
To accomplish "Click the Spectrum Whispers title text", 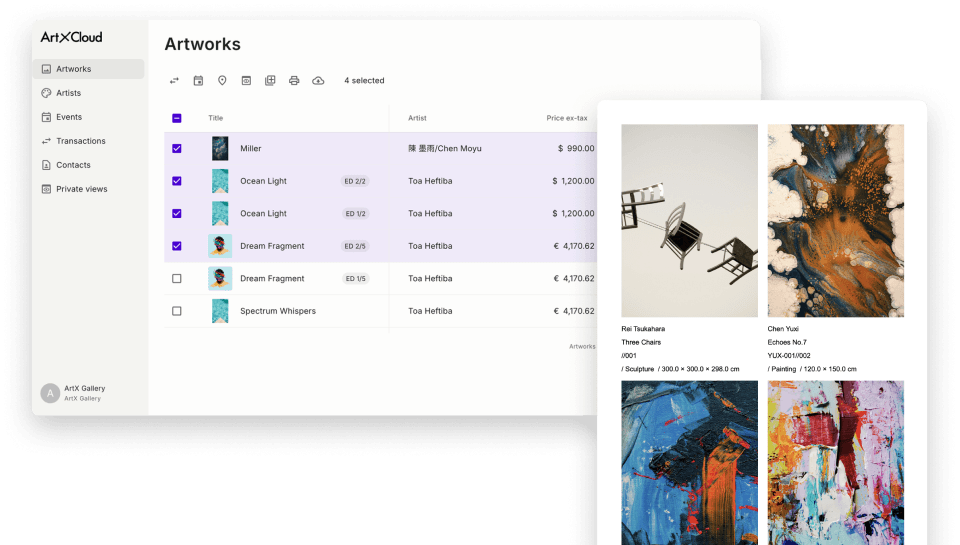I will click(278, 310).
